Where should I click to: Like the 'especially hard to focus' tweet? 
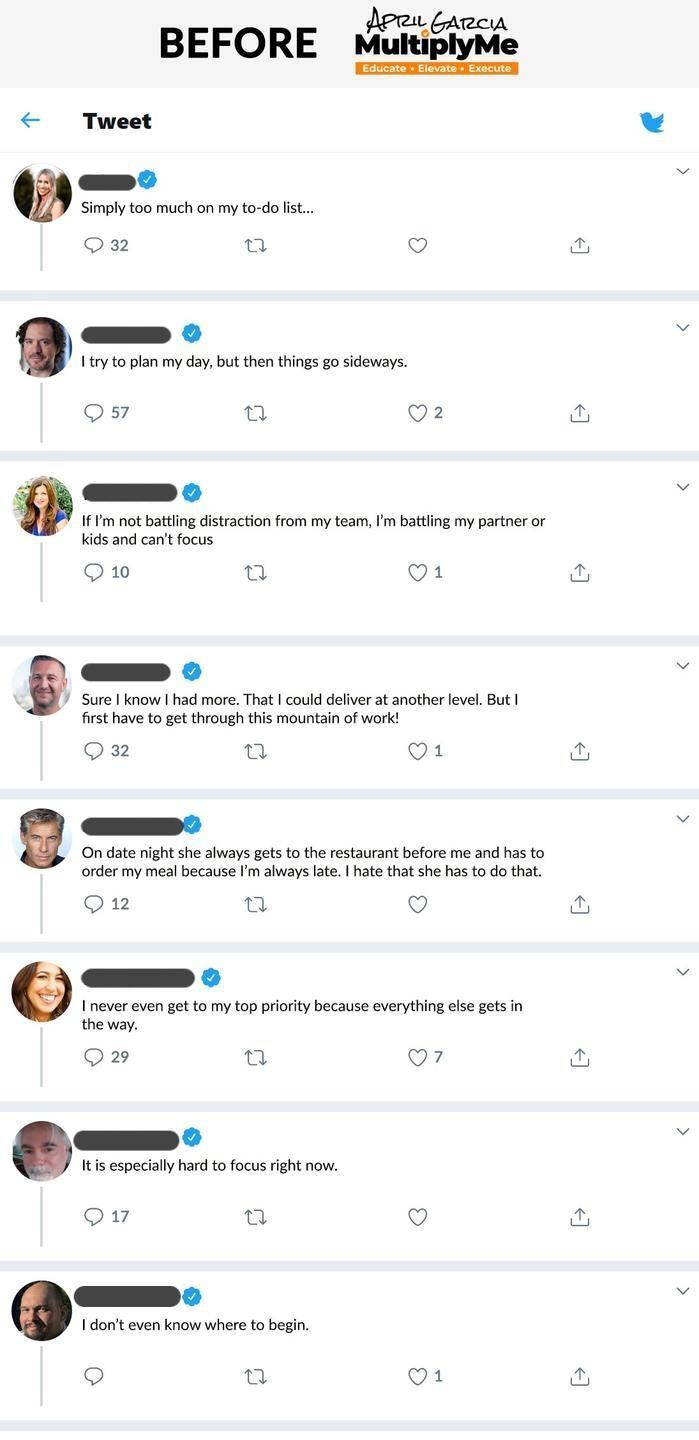pos(418,1217)
